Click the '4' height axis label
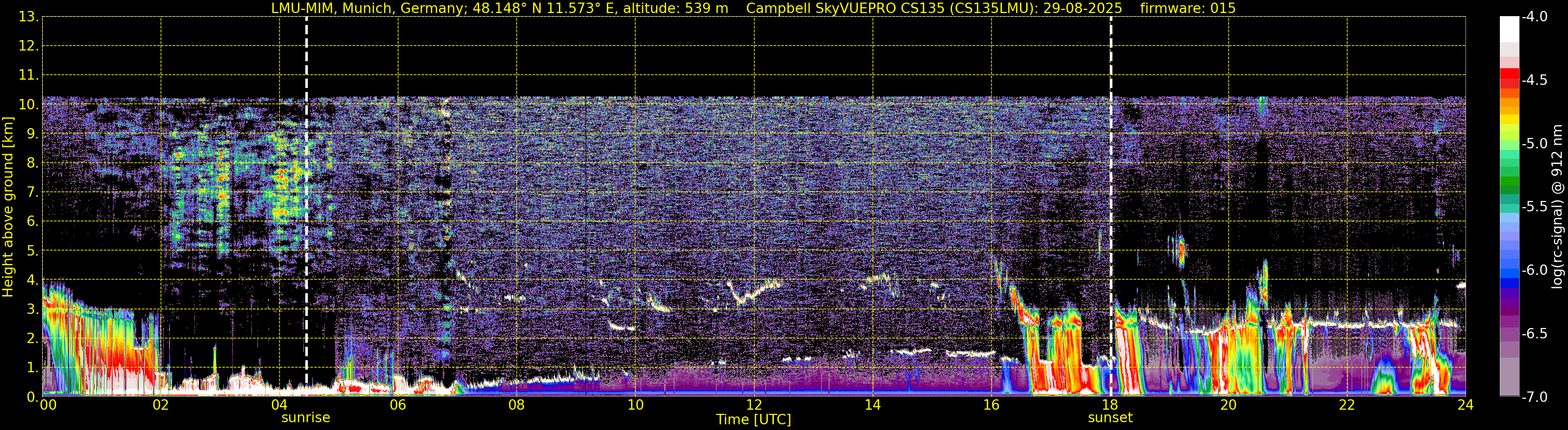1568x430 pixels. (x=32, y=280)
